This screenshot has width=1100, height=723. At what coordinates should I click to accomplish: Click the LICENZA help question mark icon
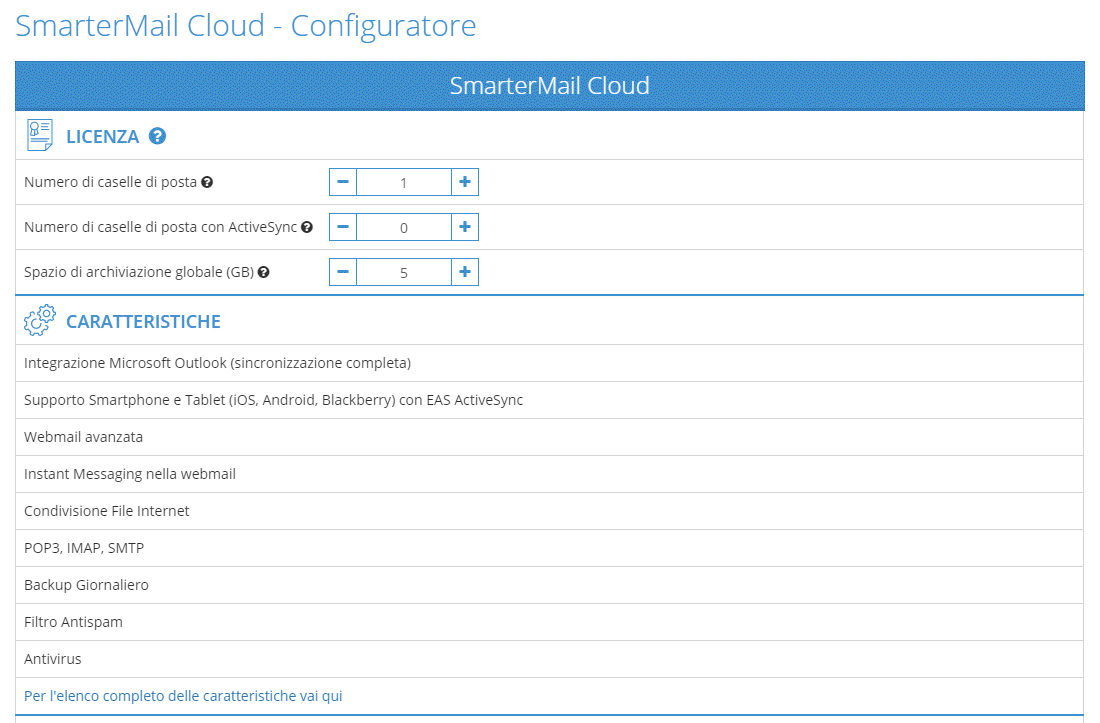coord(157,136)
